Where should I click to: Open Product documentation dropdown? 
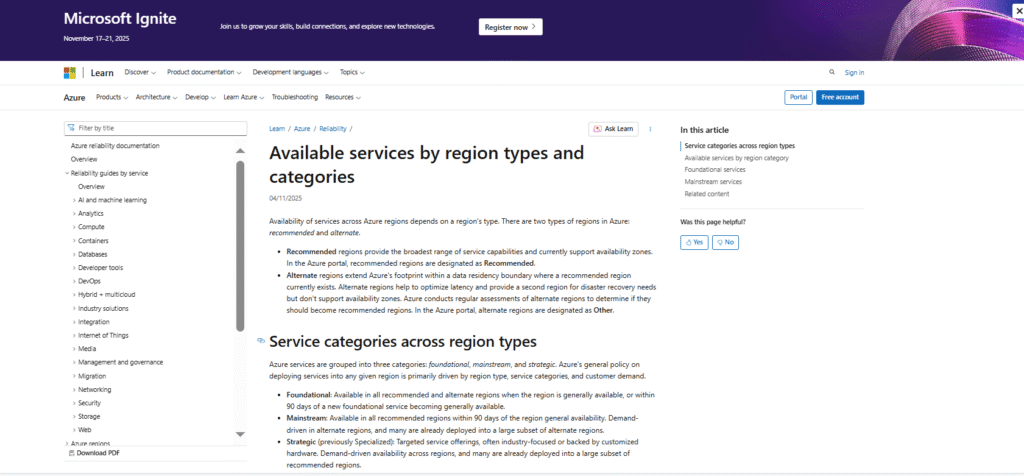[x=204, y=72]
